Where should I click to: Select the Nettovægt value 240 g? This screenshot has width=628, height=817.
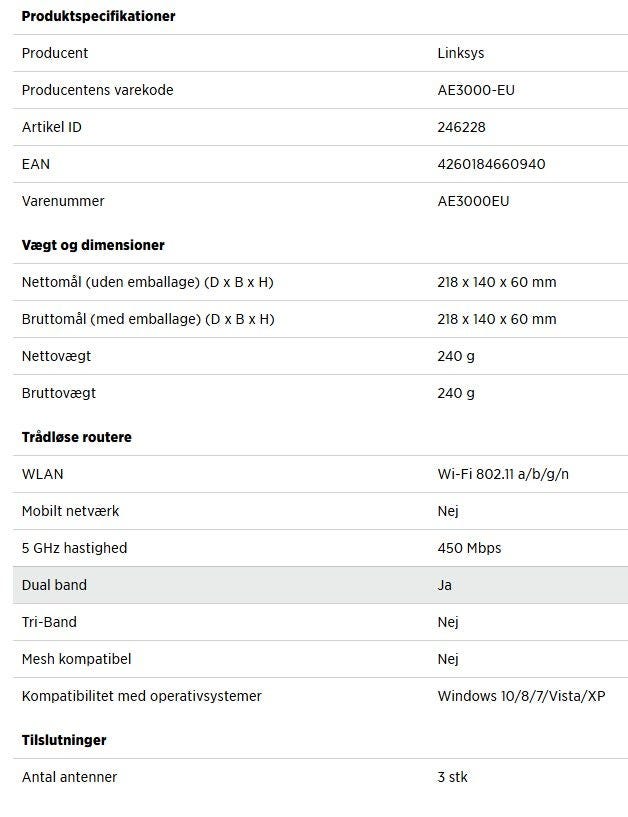tap(456, 356)
